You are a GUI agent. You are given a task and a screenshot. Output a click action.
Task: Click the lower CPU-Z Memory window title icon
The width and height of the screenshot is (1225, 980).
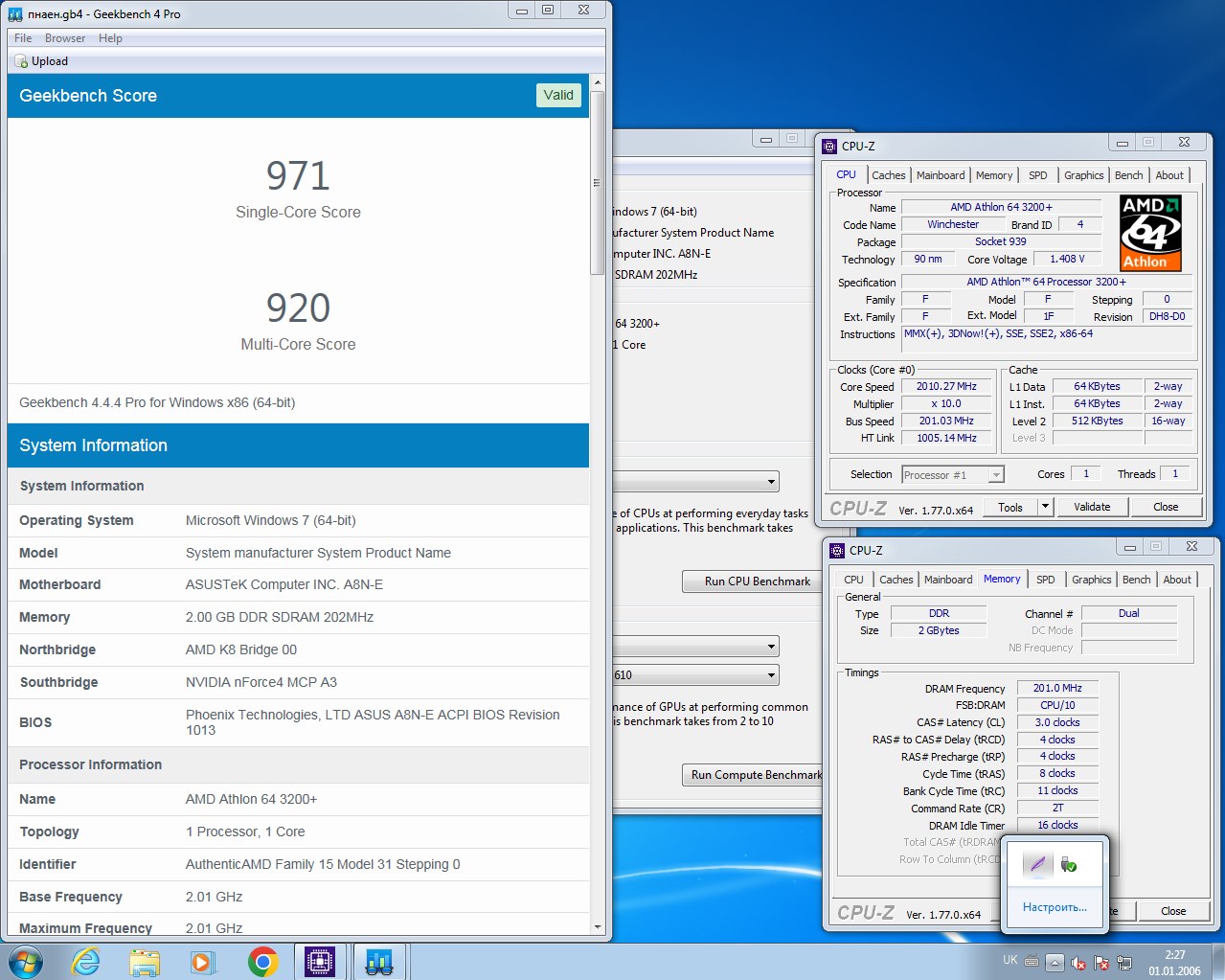[837, 551]
